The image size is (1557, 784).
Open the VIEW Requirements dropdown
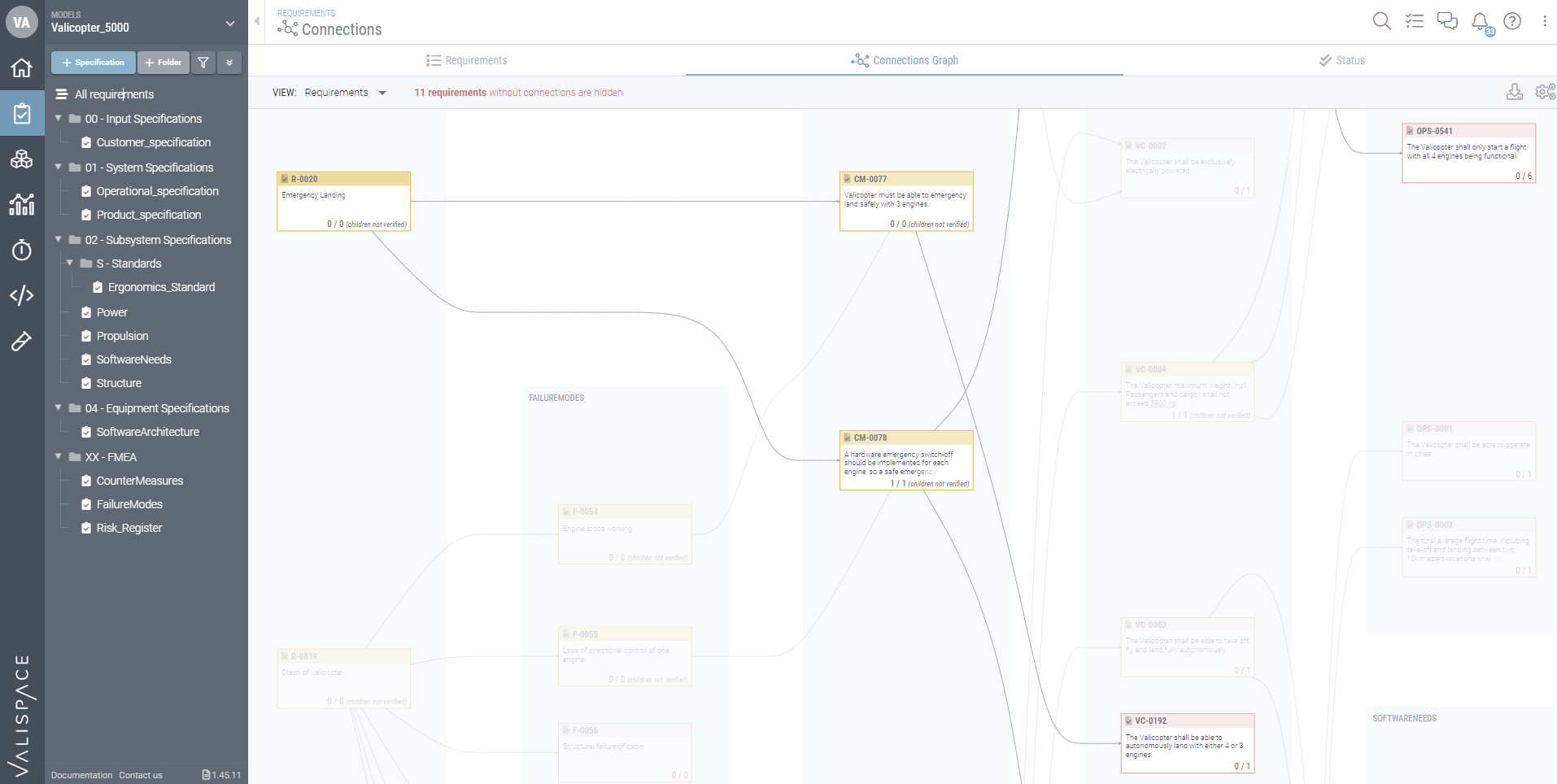pos(345,92)
